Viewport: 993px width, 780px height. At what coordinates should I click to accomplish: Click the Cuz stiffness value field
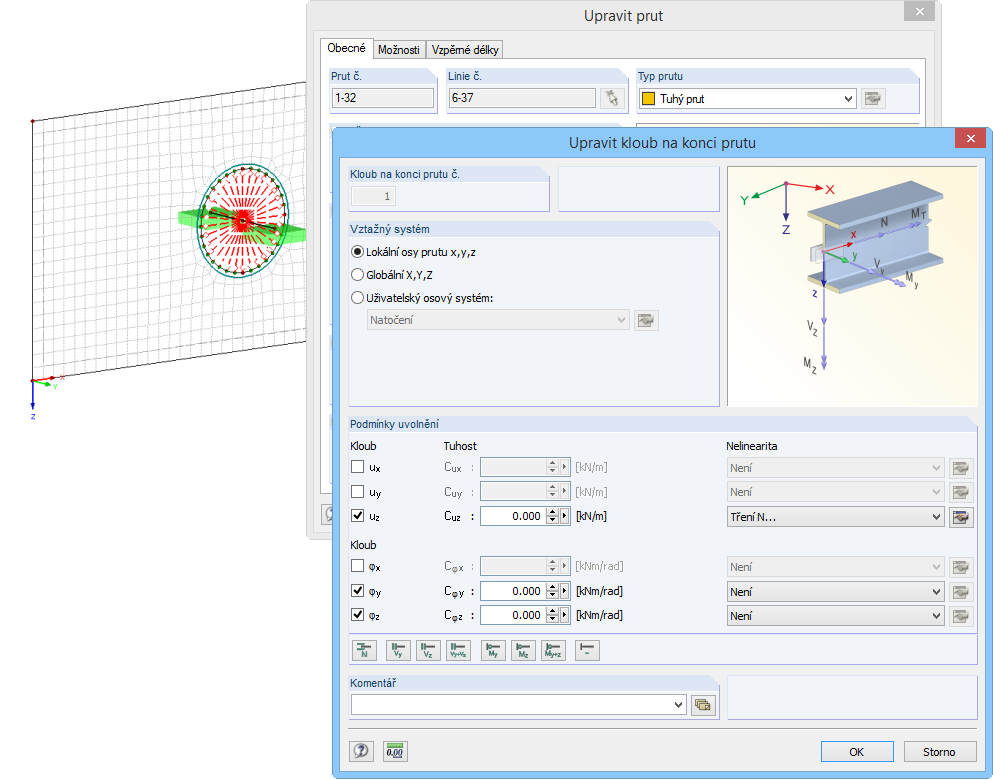(514, 517)
